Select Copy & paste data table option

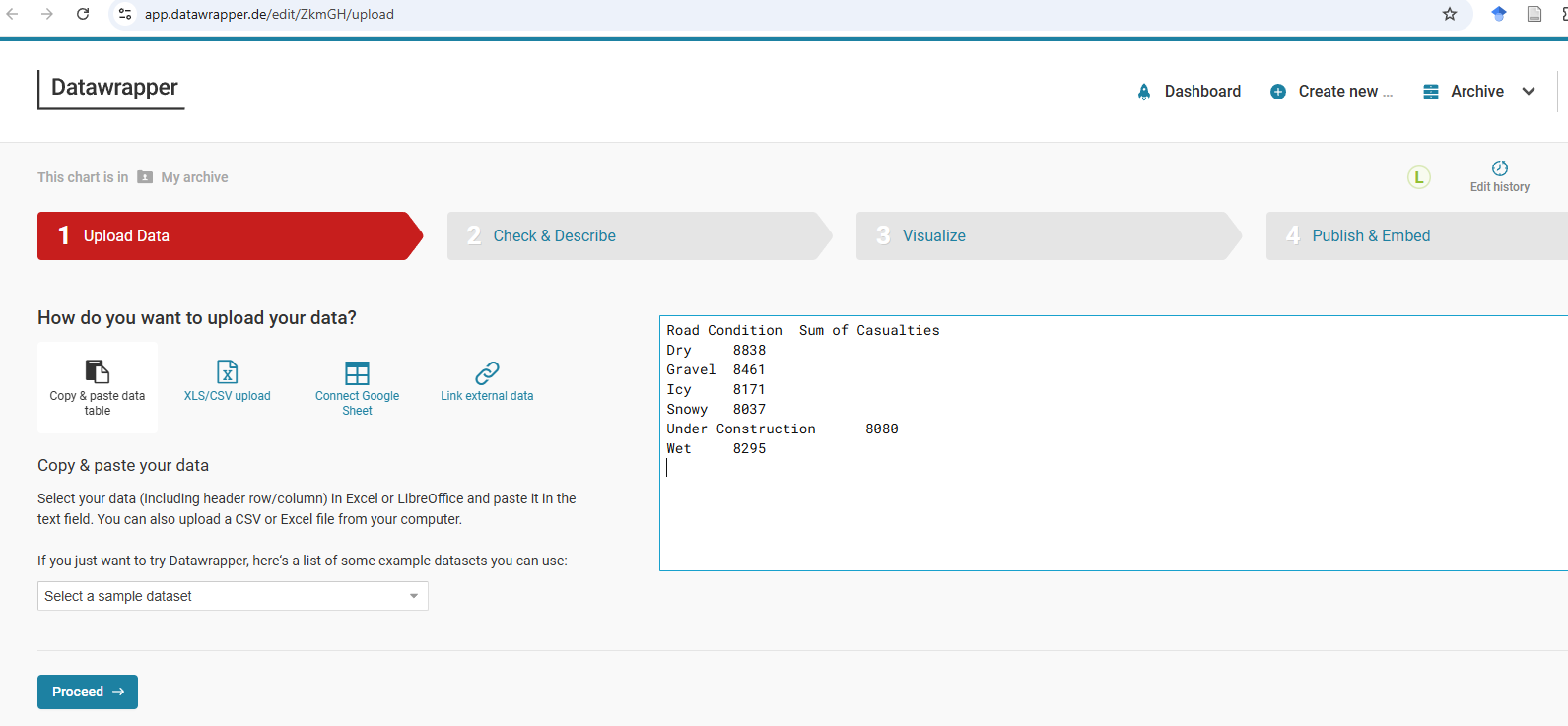(x=98, y=387)
